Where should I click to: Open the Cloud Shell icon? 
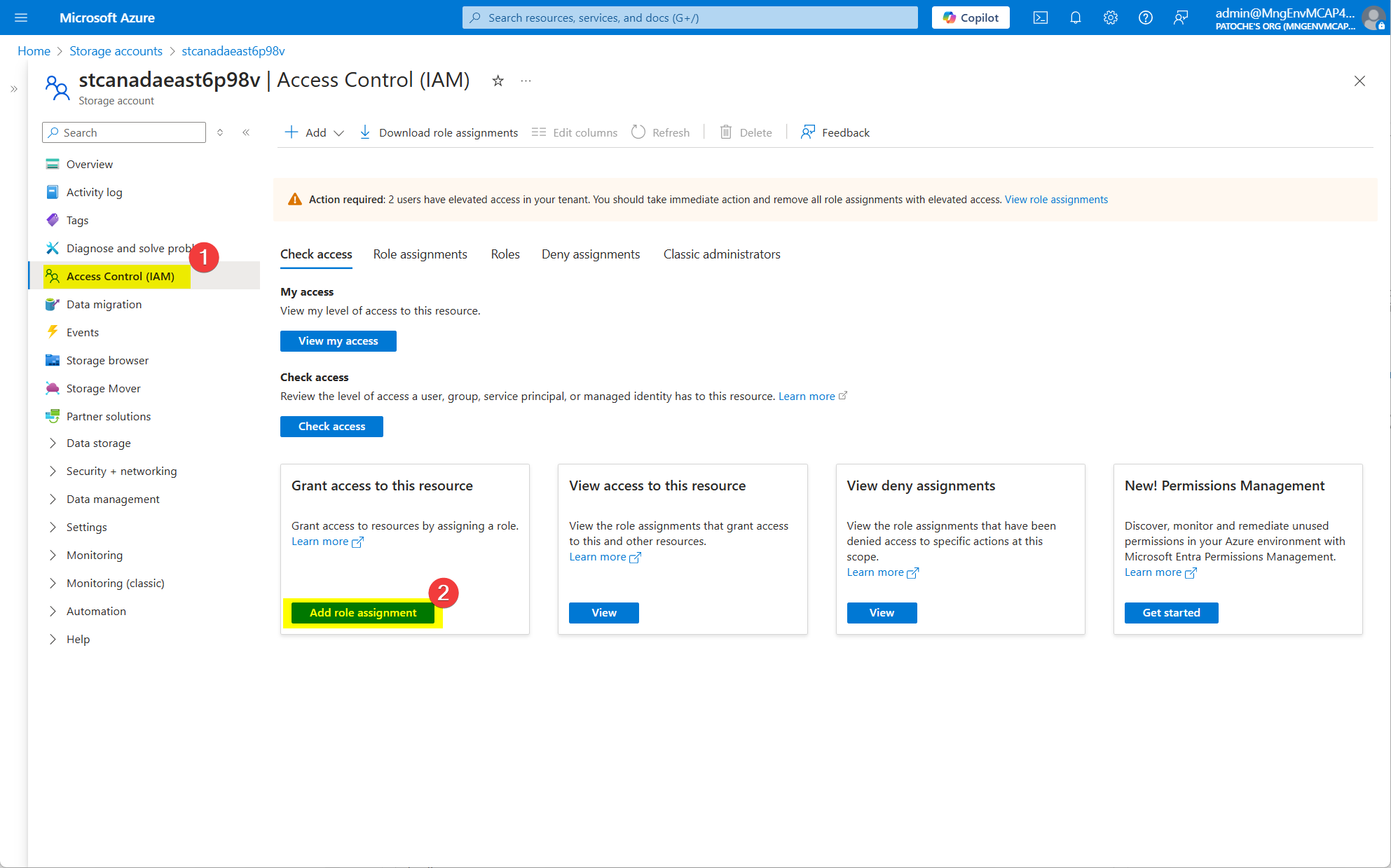point(1041,18)
